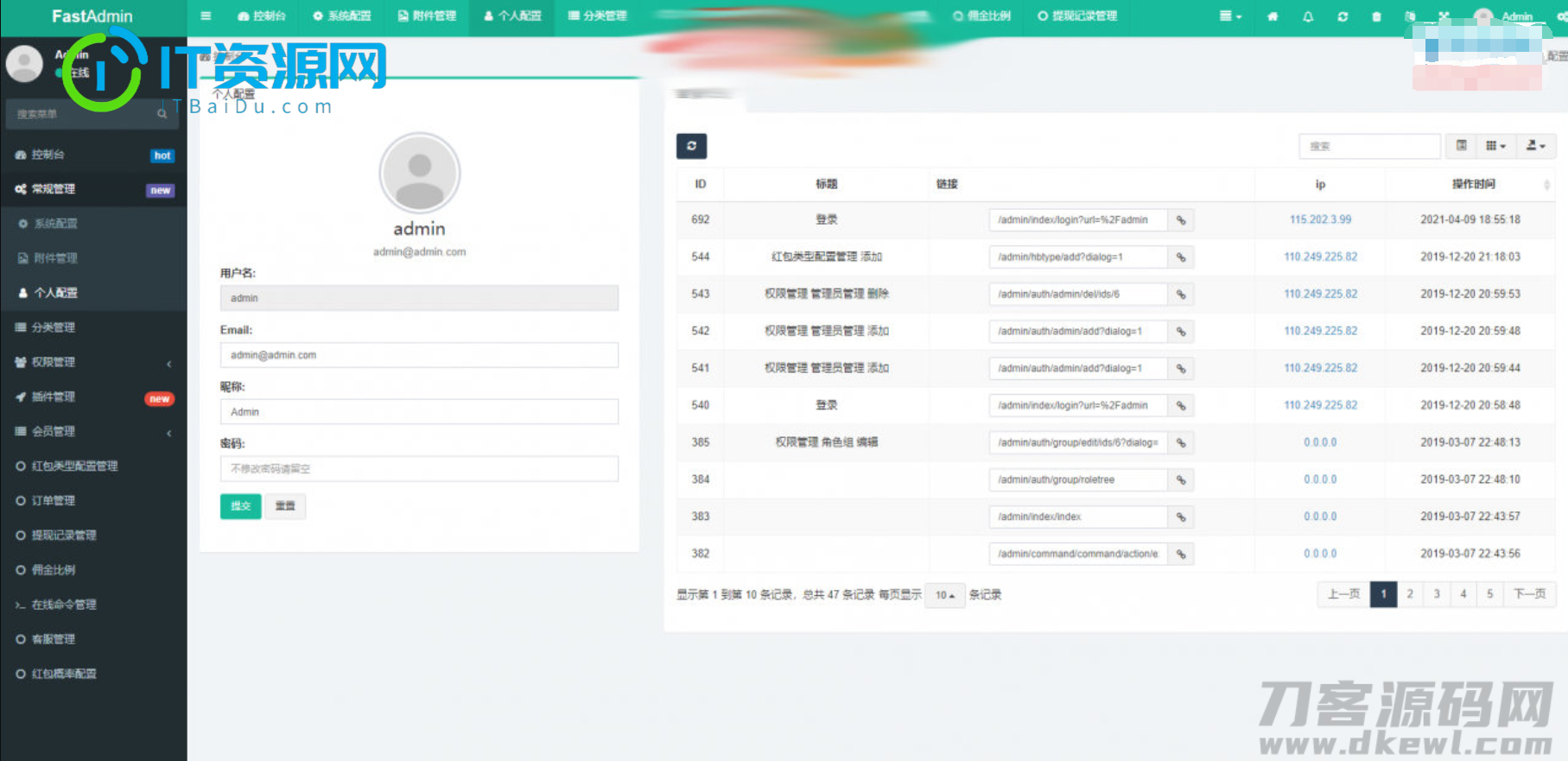Screen dimensions: 1568x761
Task: Click the trash icon in top bar
Action: (x=1376, y=16)
